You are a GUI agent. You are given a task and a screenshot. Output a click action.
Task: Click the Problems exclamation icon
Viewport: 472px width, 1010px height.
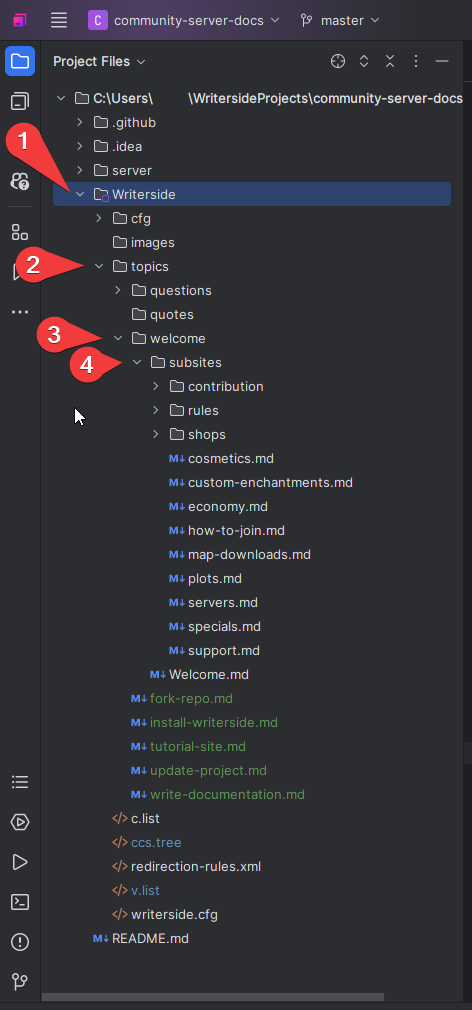pyautogui.click(x=20, y=942)
